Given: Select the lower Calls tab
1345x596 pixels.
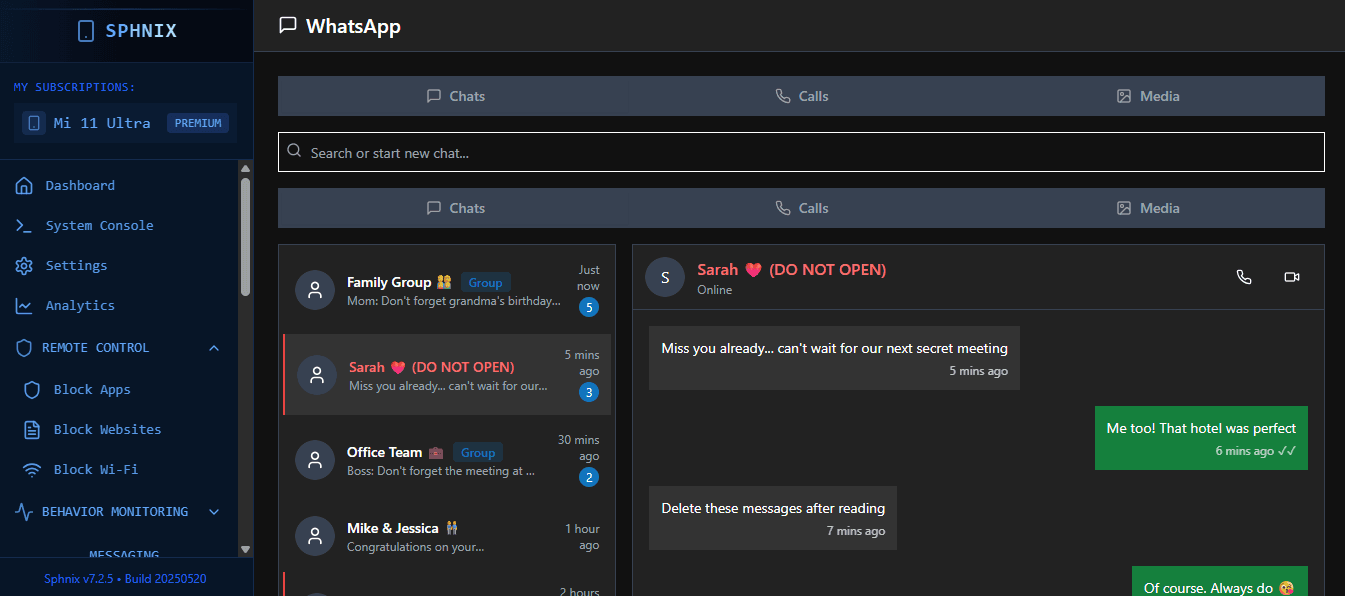Looking at the screenshot, I should pyautogui.click(x=802, y=208).
